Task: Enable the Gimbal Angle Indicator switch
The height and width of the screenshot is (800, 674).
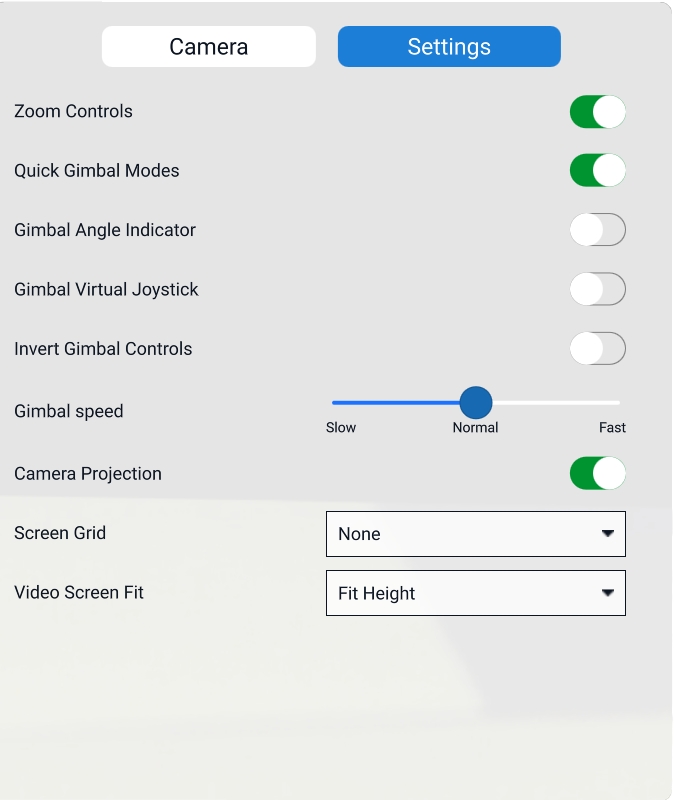Action: [597, 230]
